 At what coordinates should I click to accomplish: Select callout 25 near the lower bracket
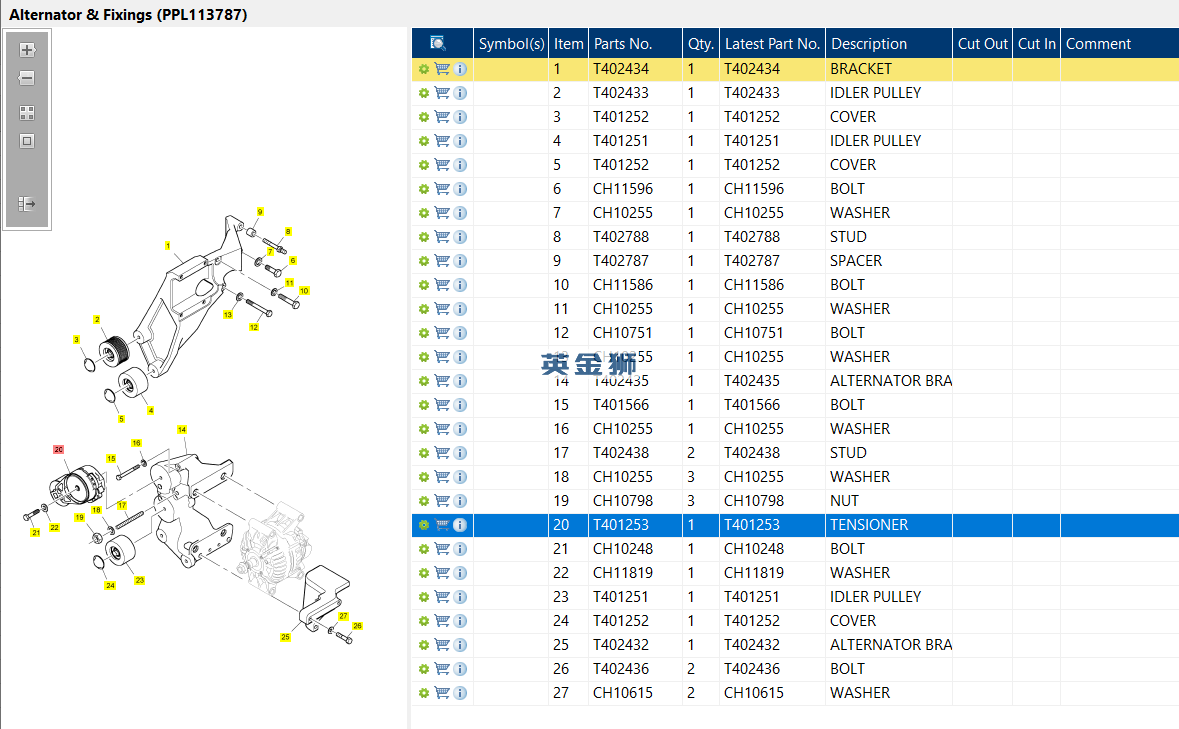(286, 637)
